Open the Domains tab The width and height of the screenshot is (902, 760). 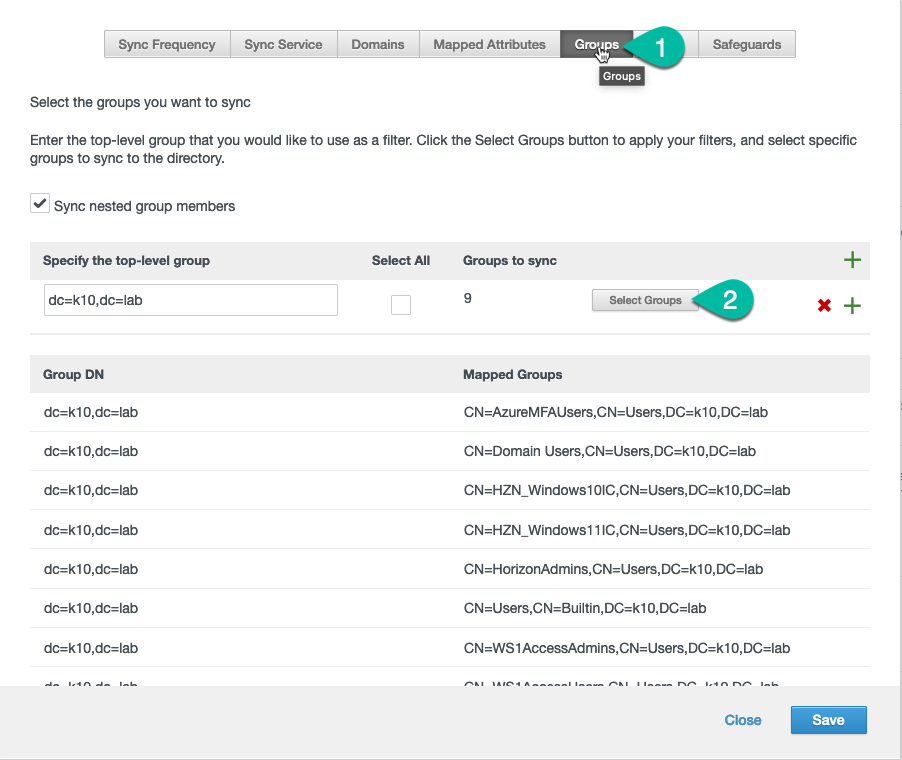click(378, 44)
